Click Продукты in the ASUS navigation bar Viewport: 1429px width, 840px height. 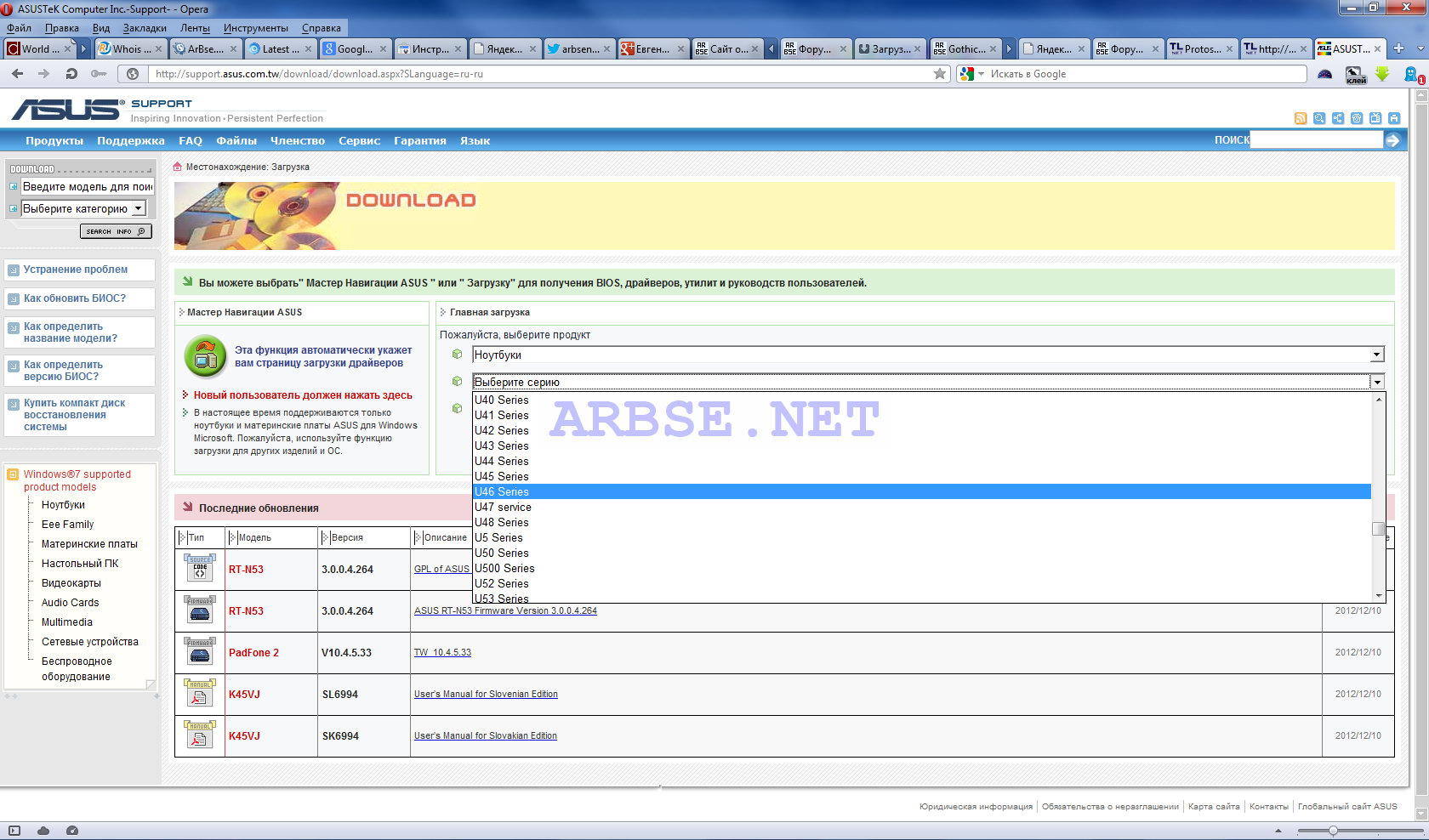54,140
